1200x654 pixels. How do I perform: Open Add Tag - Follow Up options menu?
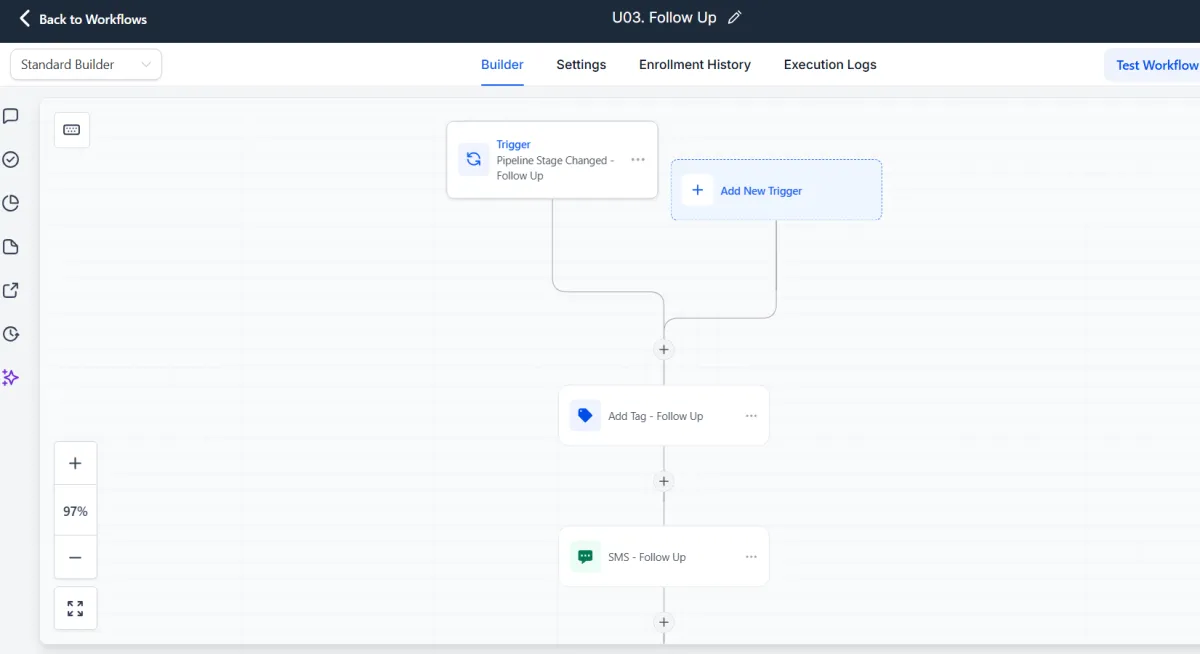tap(751, 416)
